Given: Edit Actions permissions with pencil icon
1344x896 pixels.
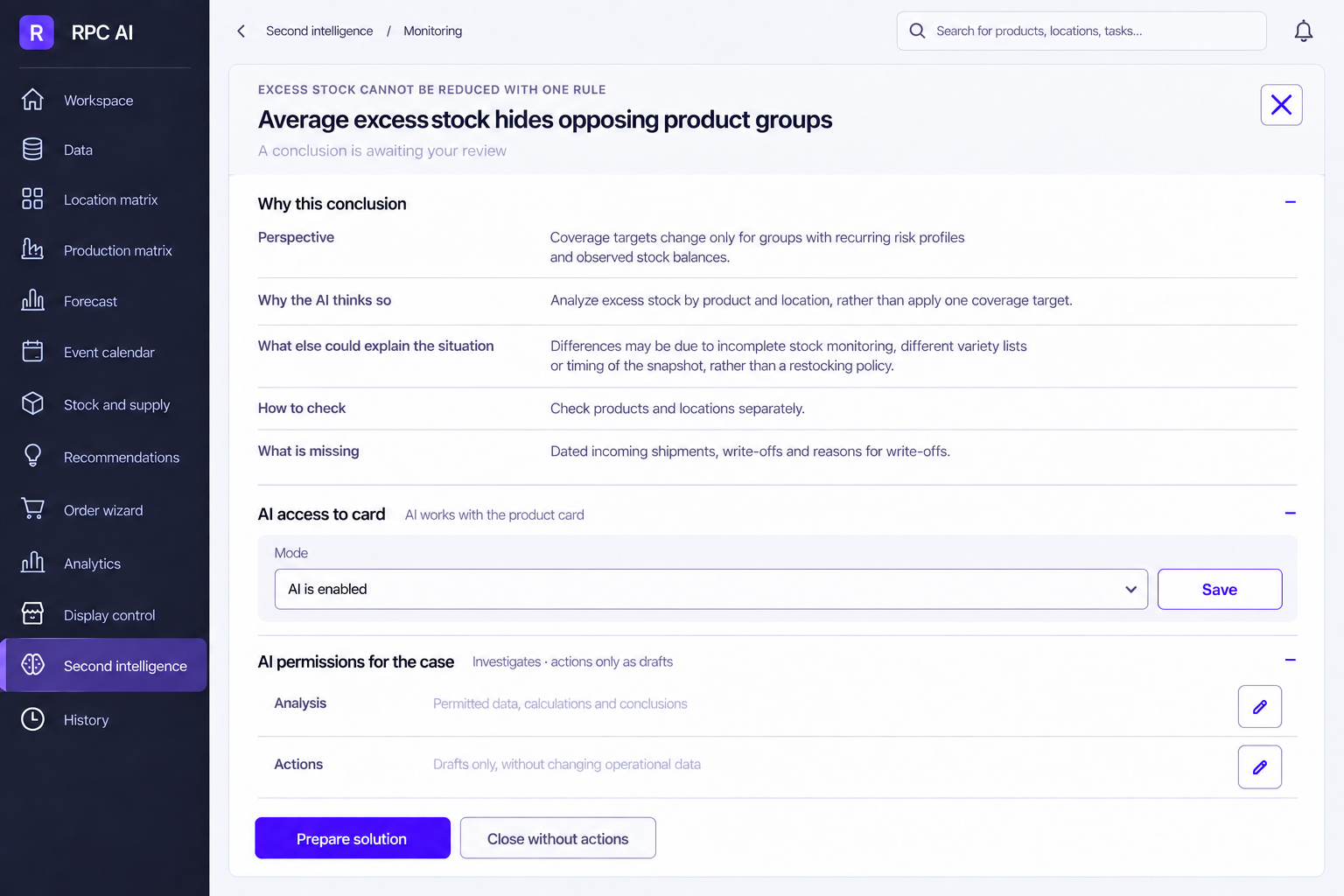Looking at the screenshot, I should (1259, 766).
